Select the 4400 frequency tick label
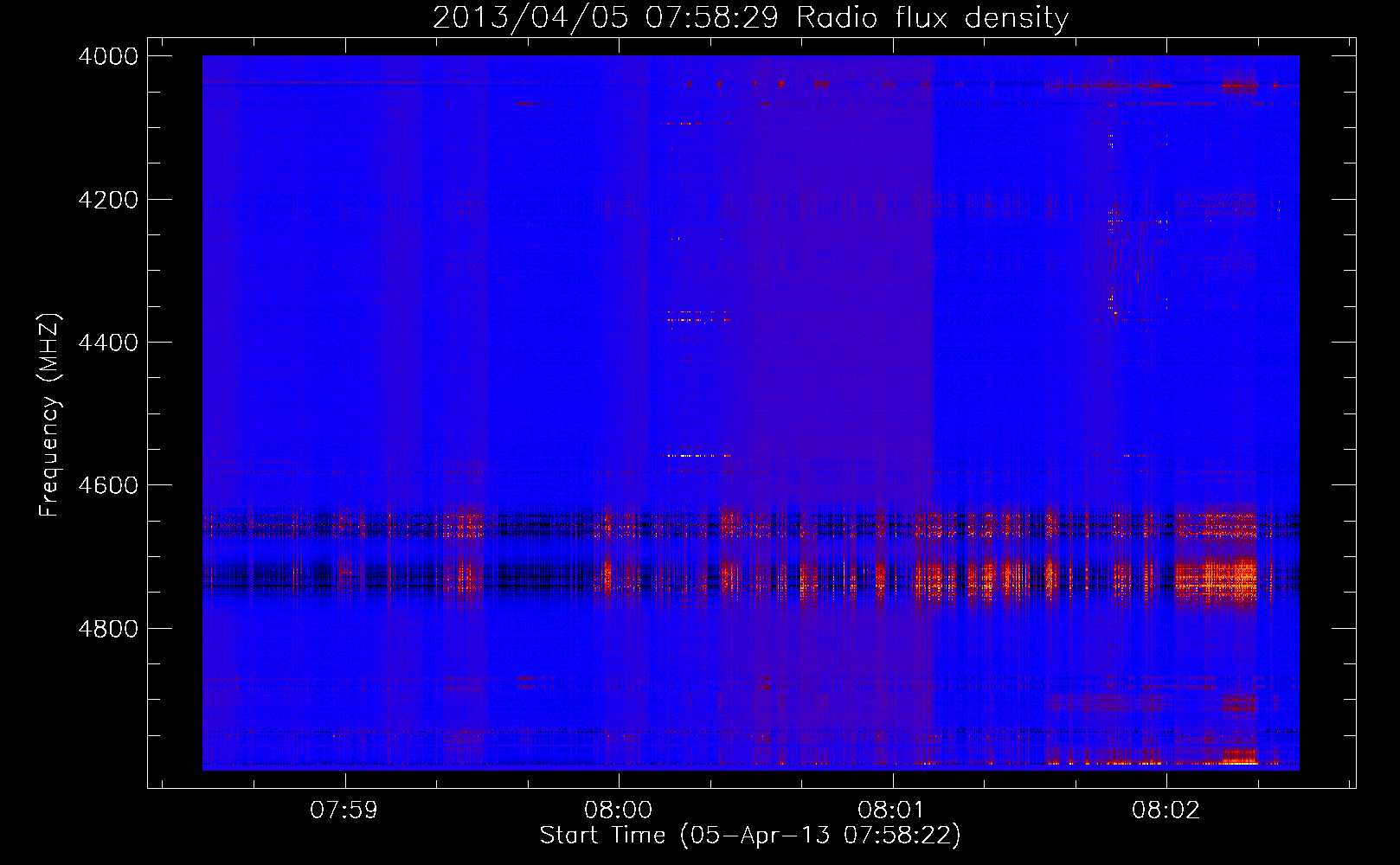 pos(108,343)
